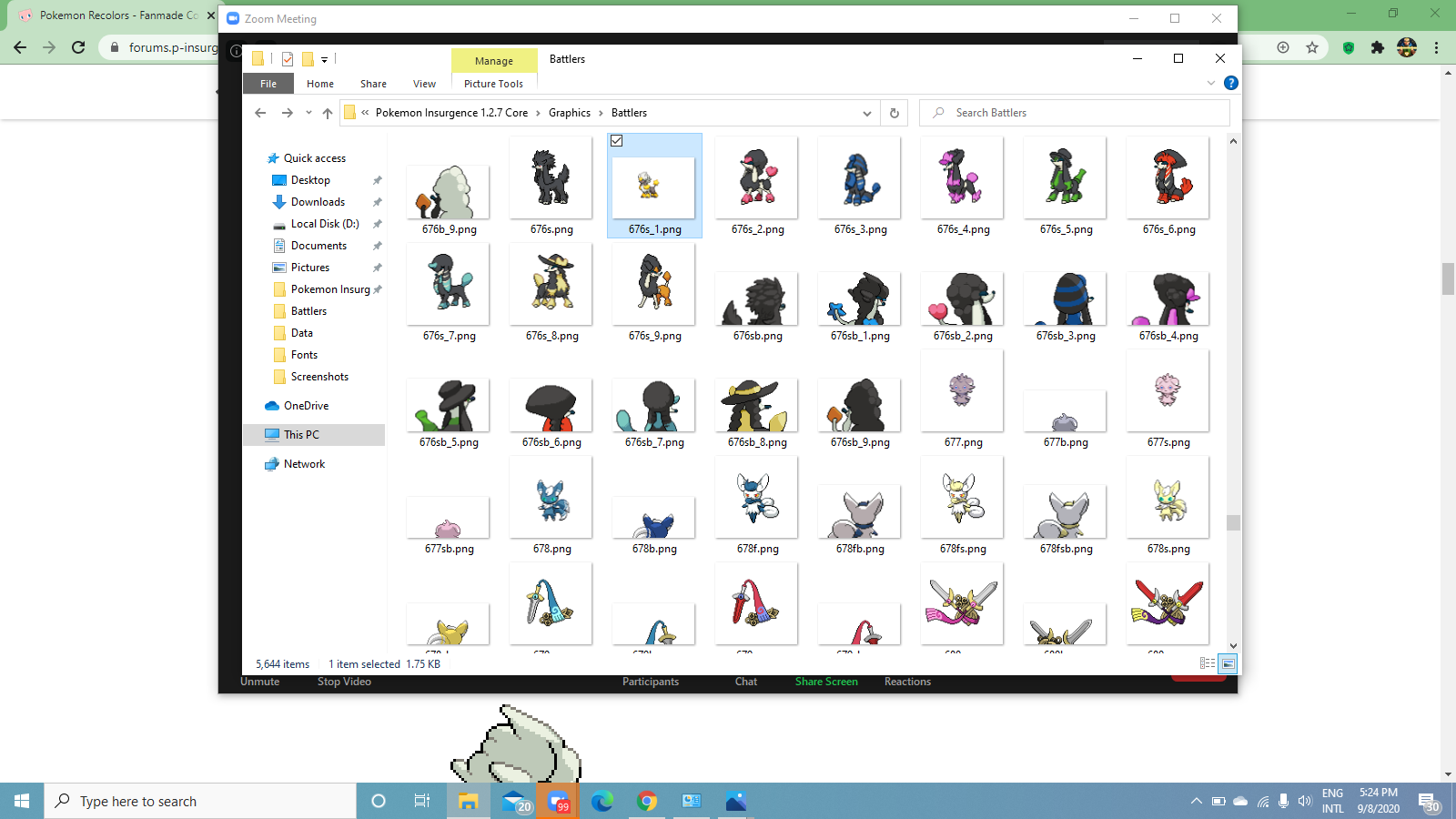This screenshot has width=1456, height=819.
Task: Open Participants in Zoom window
Action: (x=651, y=682)
